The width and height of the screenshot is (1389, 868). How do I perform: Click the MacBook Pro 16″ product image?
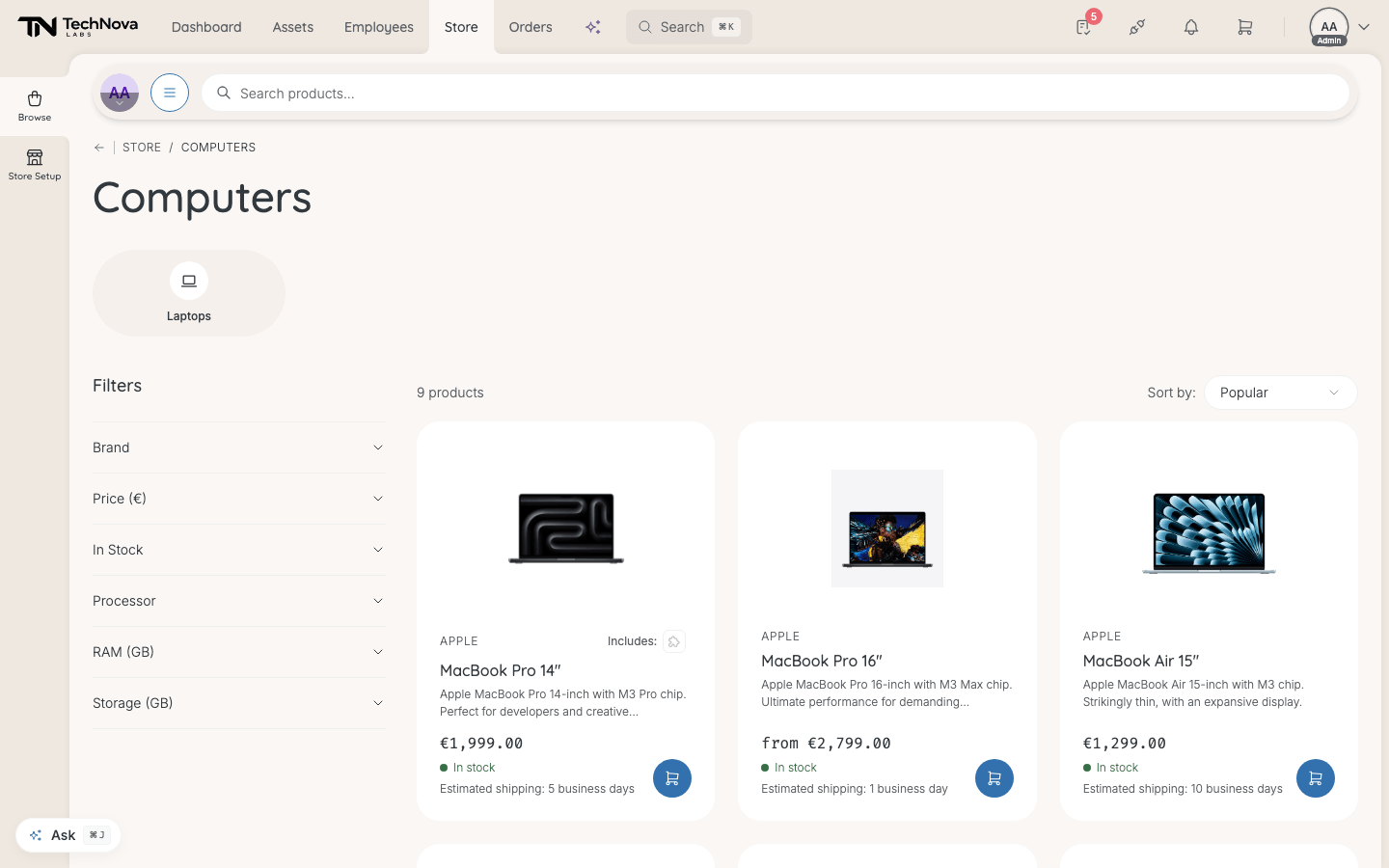pyautogui.click(x=887, y=529)
